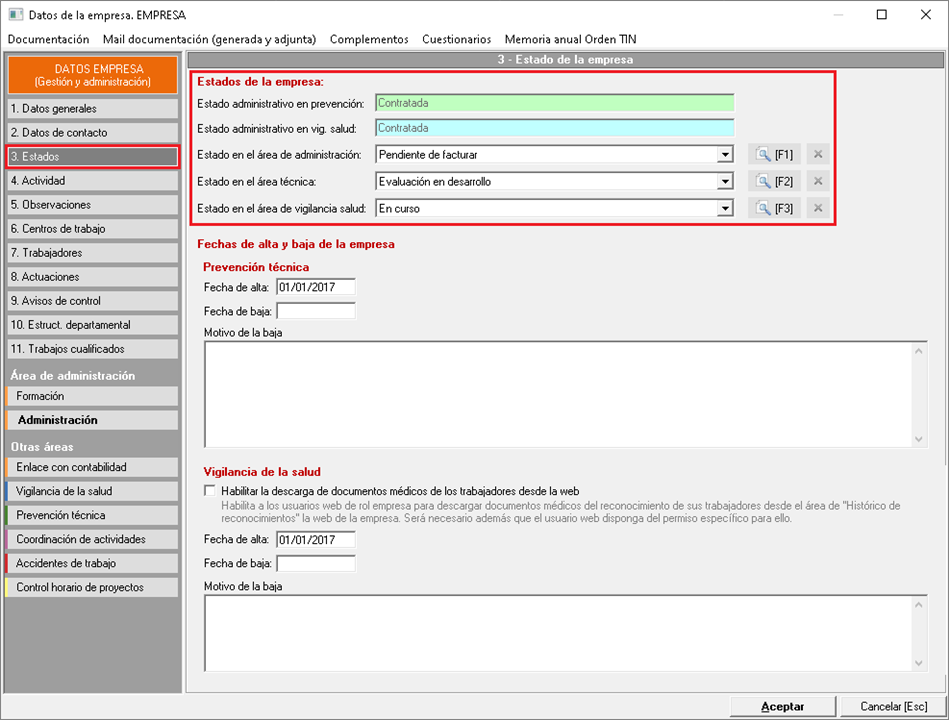
Task: Select Vigilancia de la salud area
Action: point(92,492)
